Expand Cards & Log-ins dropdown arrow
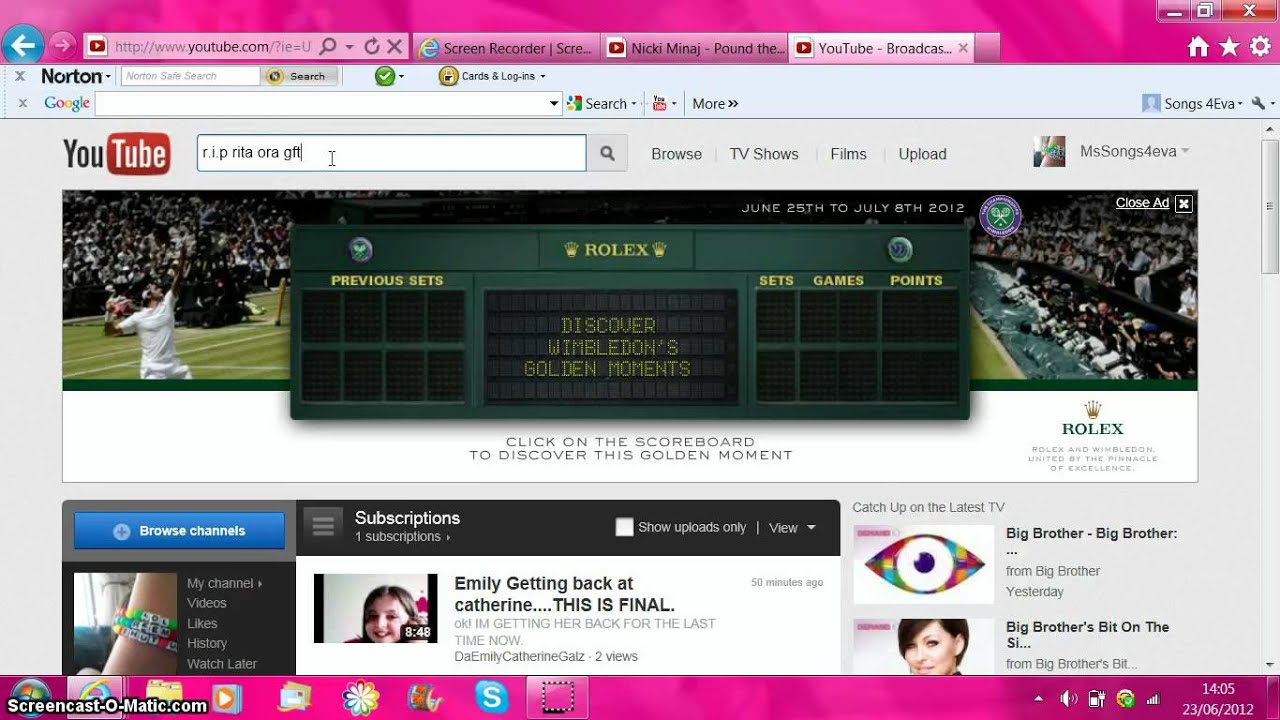The image size is (1280, 720). (x=542, y=76)
